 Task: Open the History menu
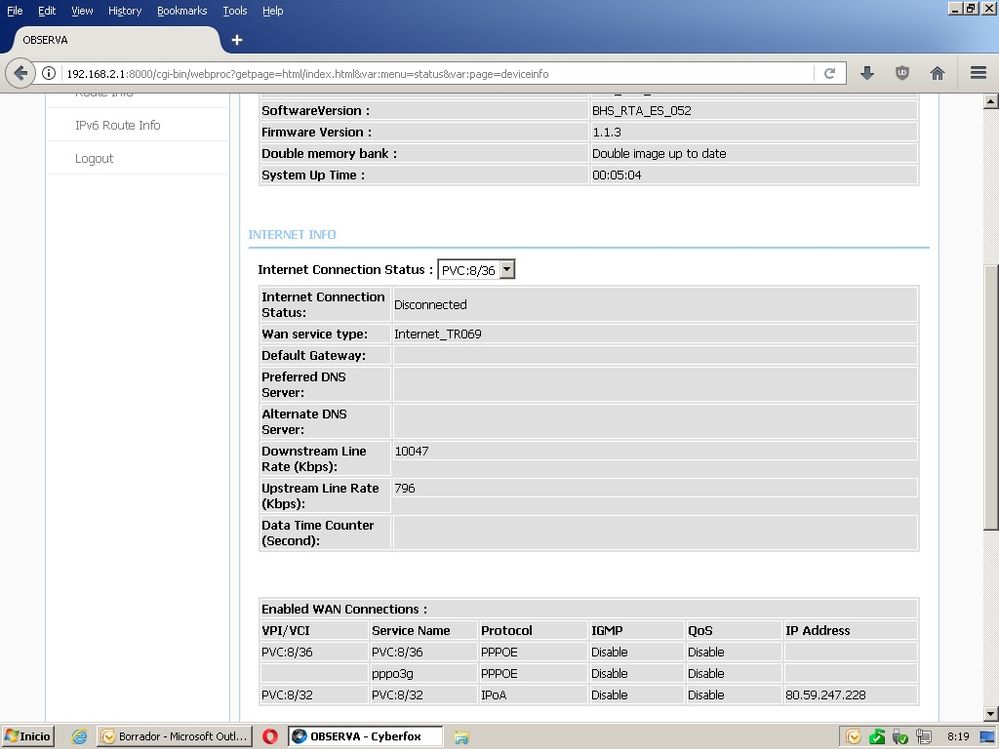[x=125, y=11]
